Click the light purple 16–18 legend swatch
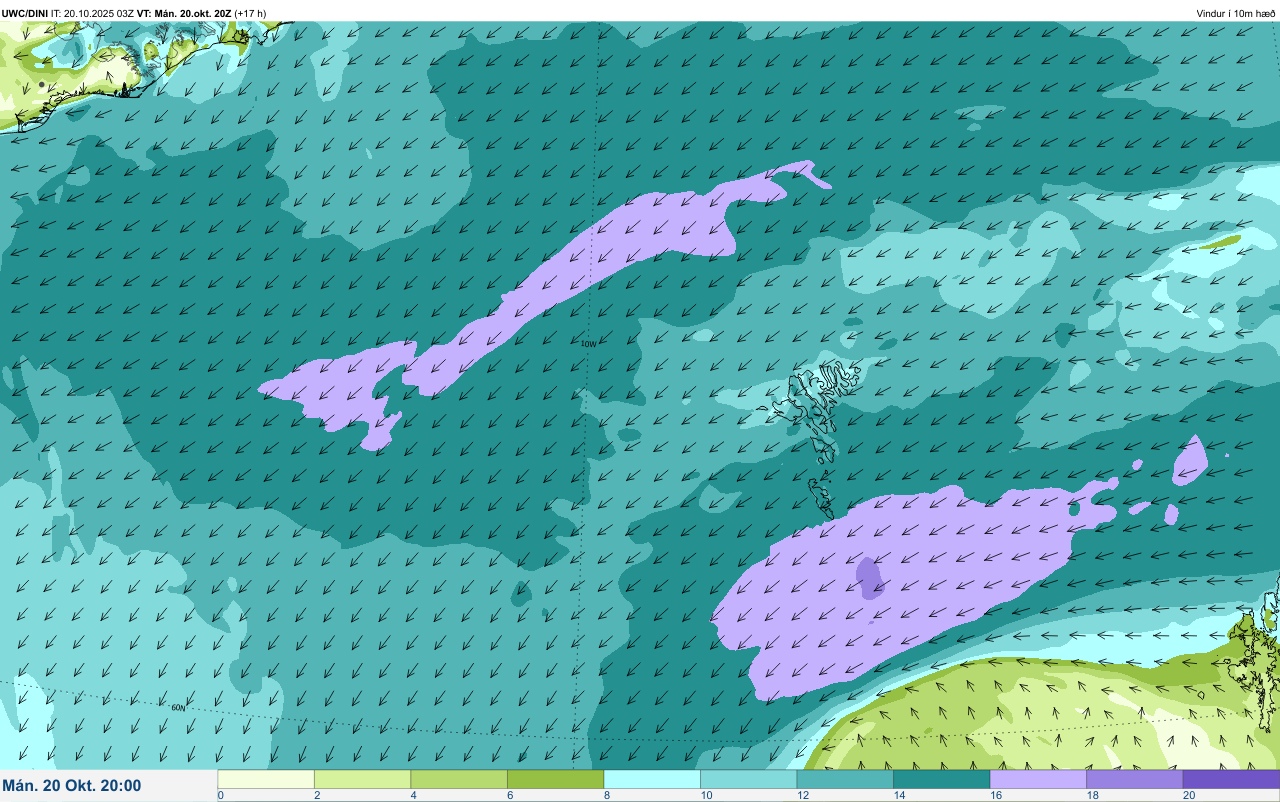 [x=1038, y=779]
